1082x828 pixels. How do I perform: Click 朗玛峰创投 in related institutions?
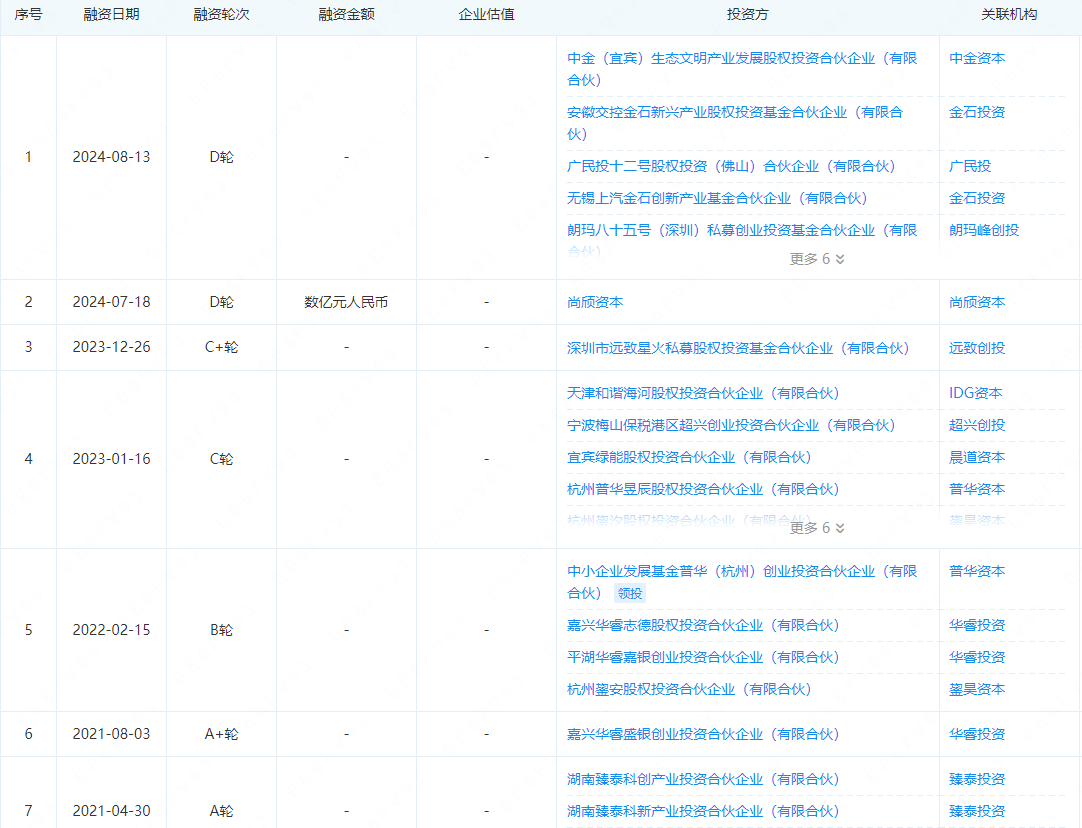[984, 230]
